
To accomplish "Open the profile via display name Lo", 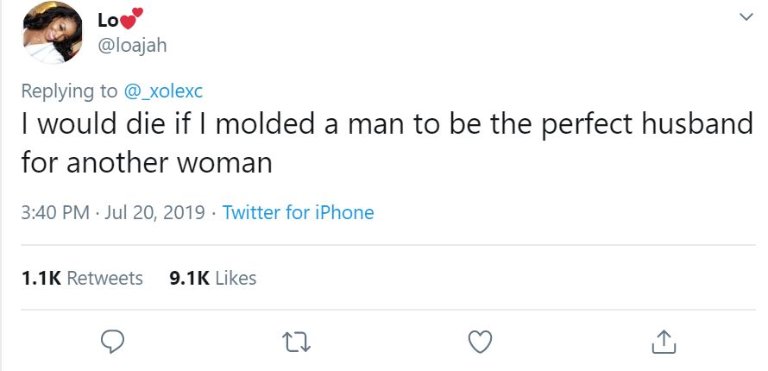I will coord(108,20).
